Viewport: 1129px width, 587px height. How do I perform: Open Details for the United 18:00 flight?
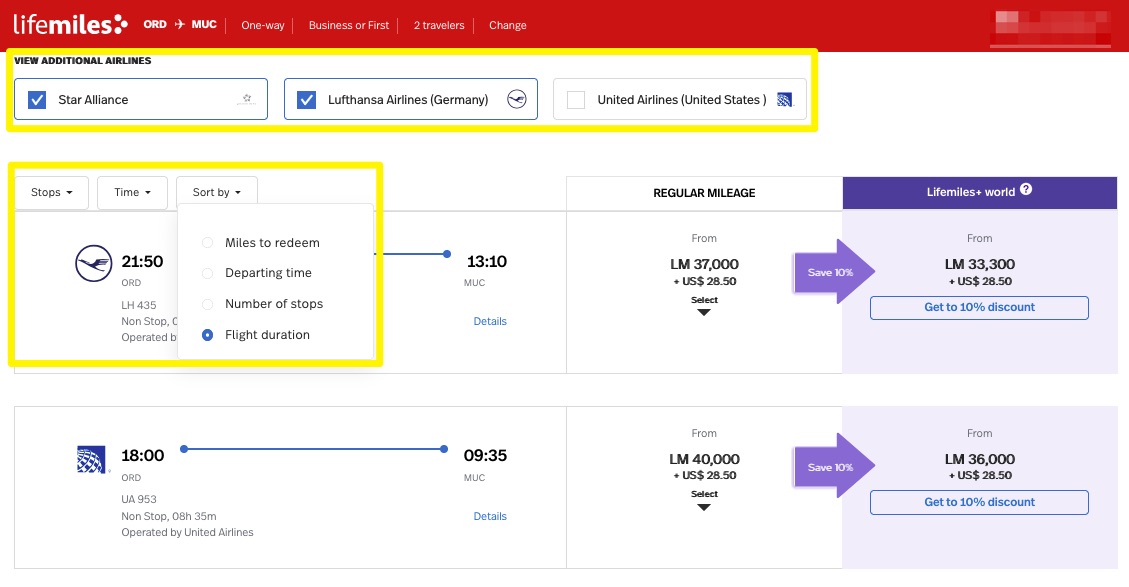(490, 516)
